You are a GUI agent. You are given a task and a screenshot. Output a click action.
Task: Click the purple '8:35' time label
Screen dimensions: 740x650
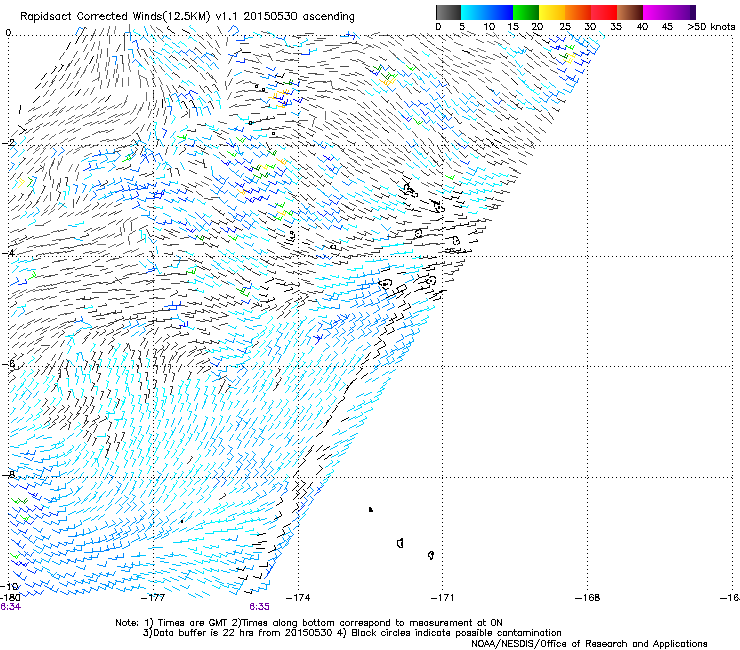click(x=260, y=607)
